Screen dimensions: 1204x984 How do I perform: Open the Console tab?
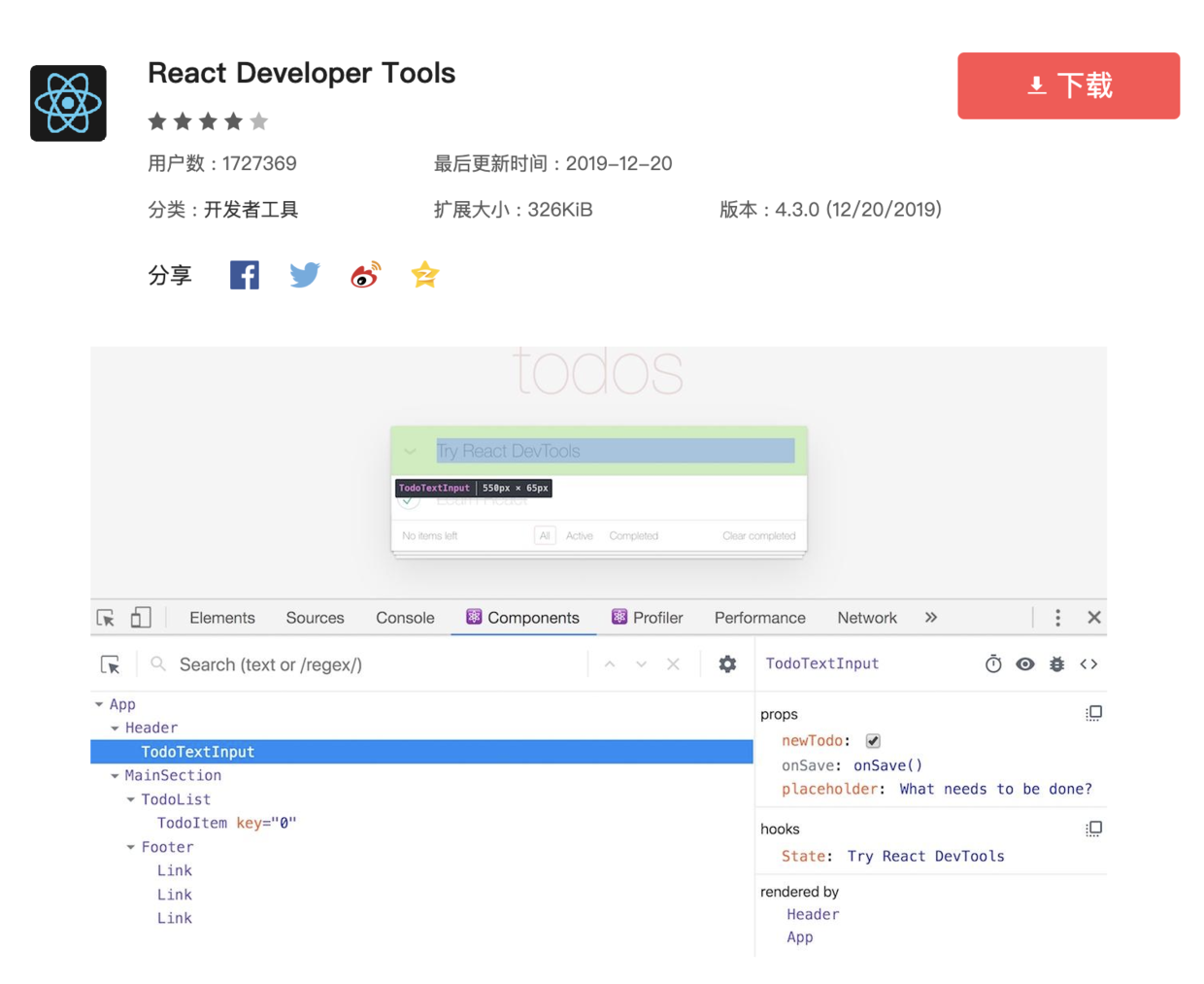pyautogui.click(x=405, y=618)
